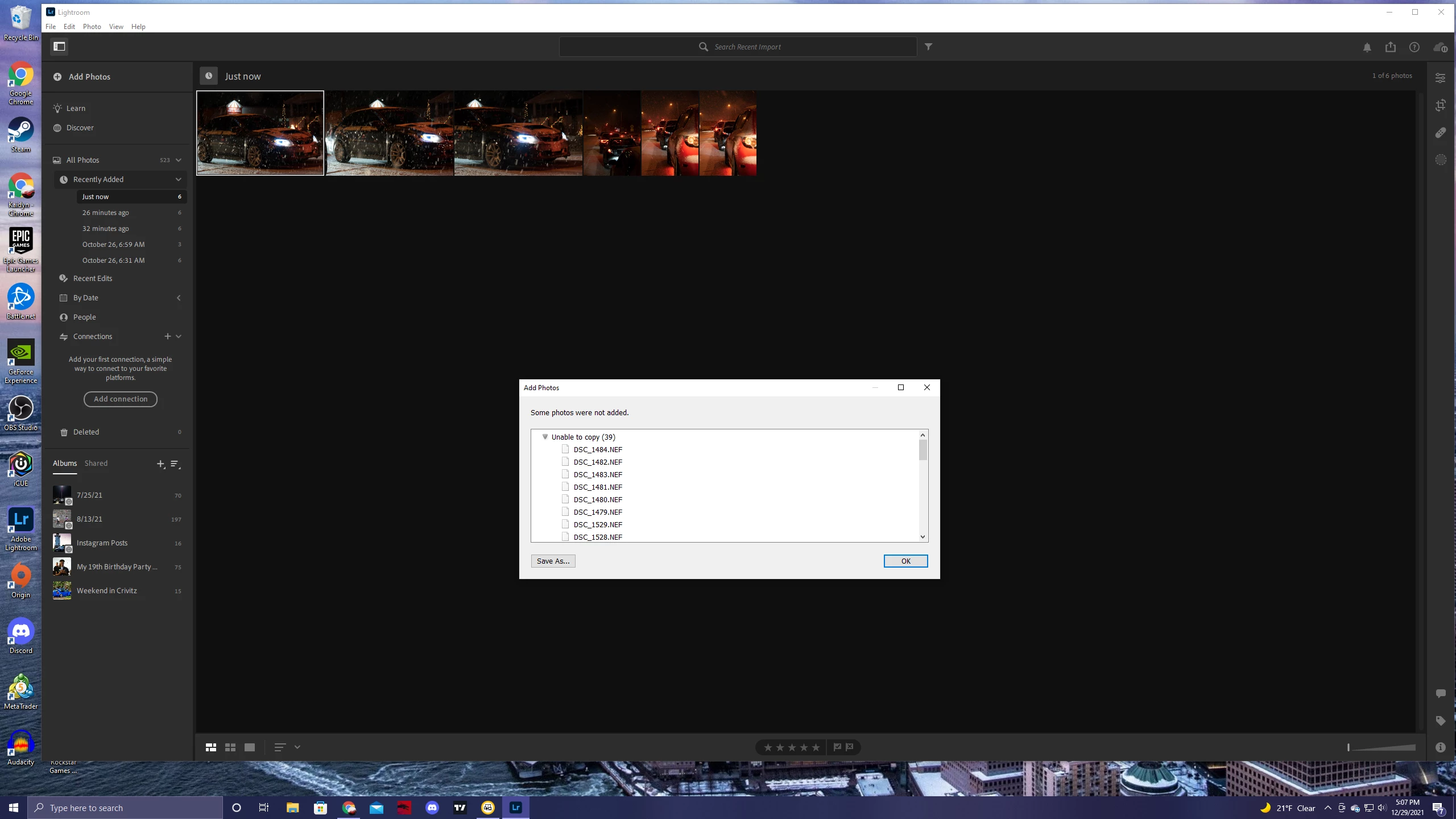Select the Crop and Rotate tool
Image resolution: width=1456 pixels, height=819 pixels.
tap(1440, 105)
